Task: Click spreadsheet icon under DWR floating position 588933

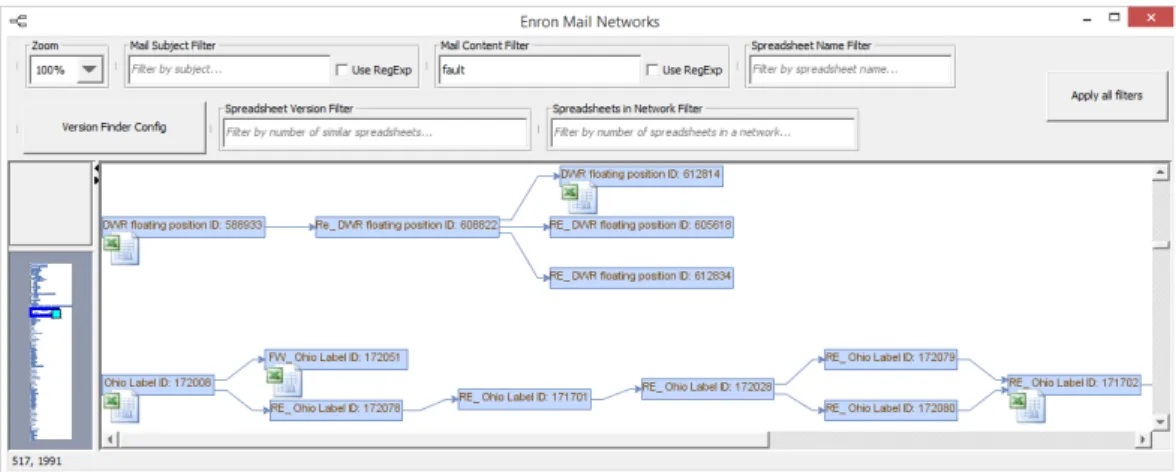Action: [x=121, y=250]
